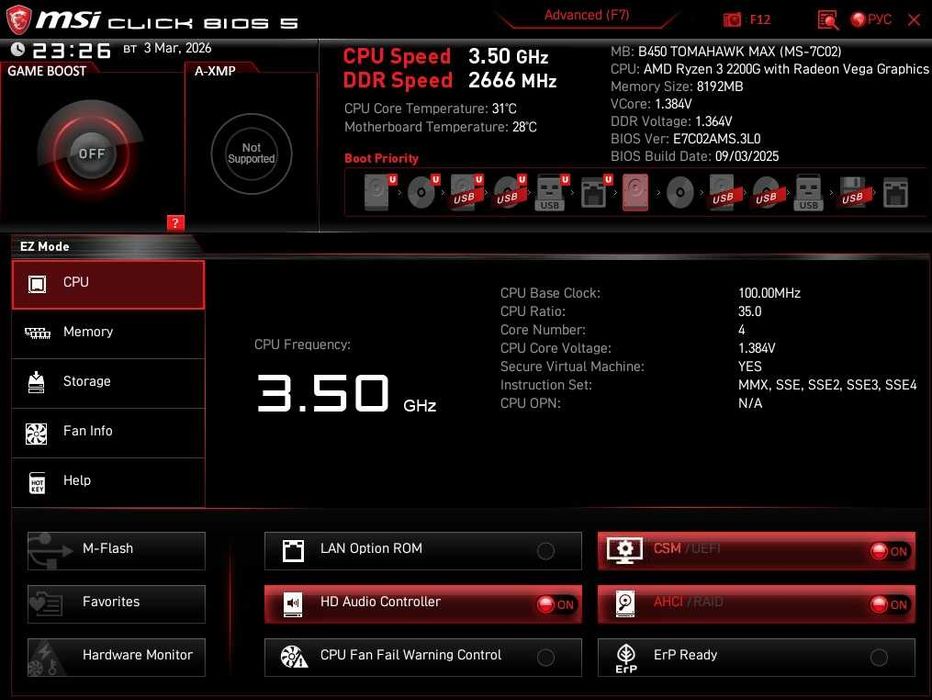This screenshot has width=932, height=700.
Task: Click the A-XMP Not Supported dial
Action: [x=251, y=153]
